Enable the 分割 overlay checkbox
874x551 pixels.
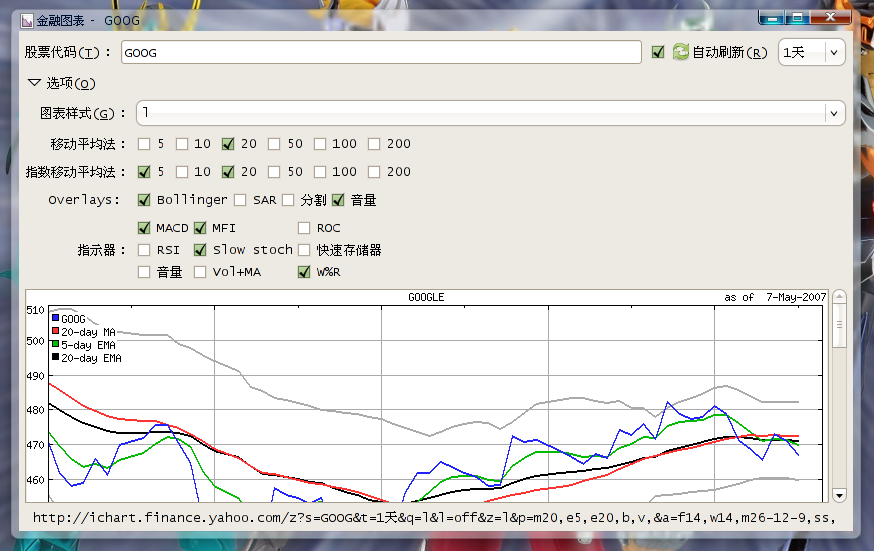point(288,199)
